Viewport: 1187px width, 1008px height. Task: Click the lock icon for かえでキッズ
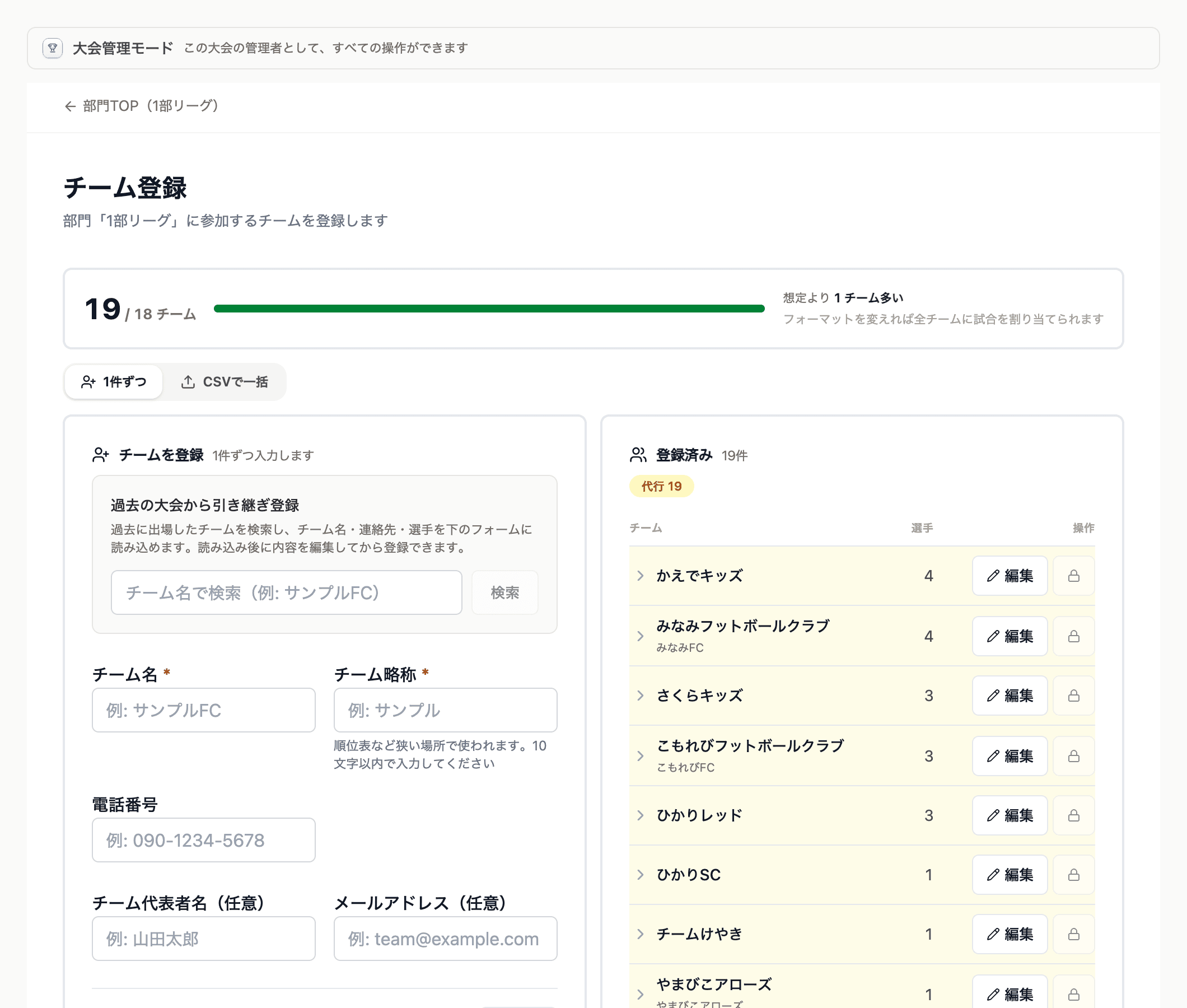(1074, 576)
